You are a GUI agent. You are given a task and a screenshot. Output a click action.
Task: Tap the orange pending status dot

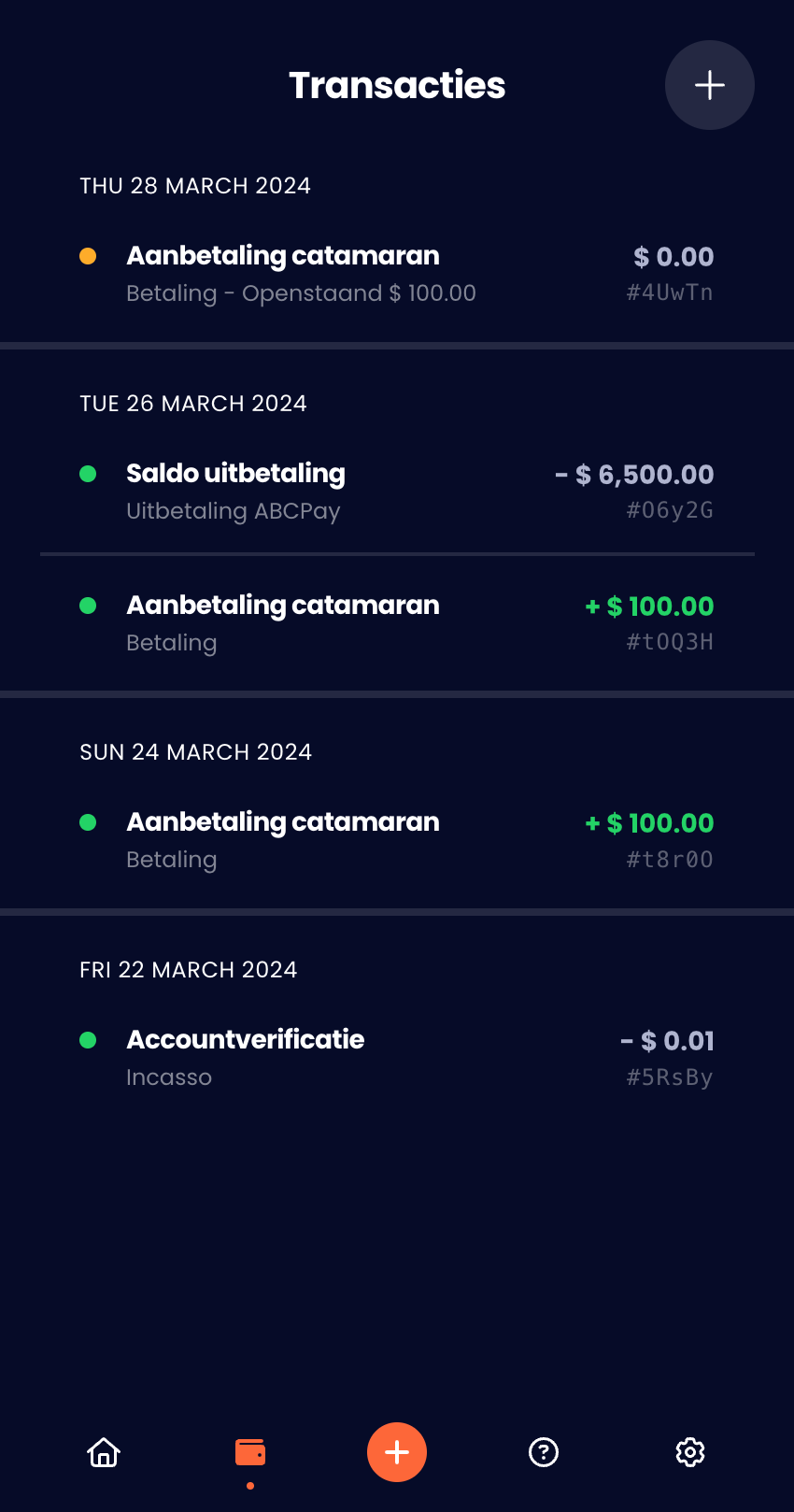point(89,255)
